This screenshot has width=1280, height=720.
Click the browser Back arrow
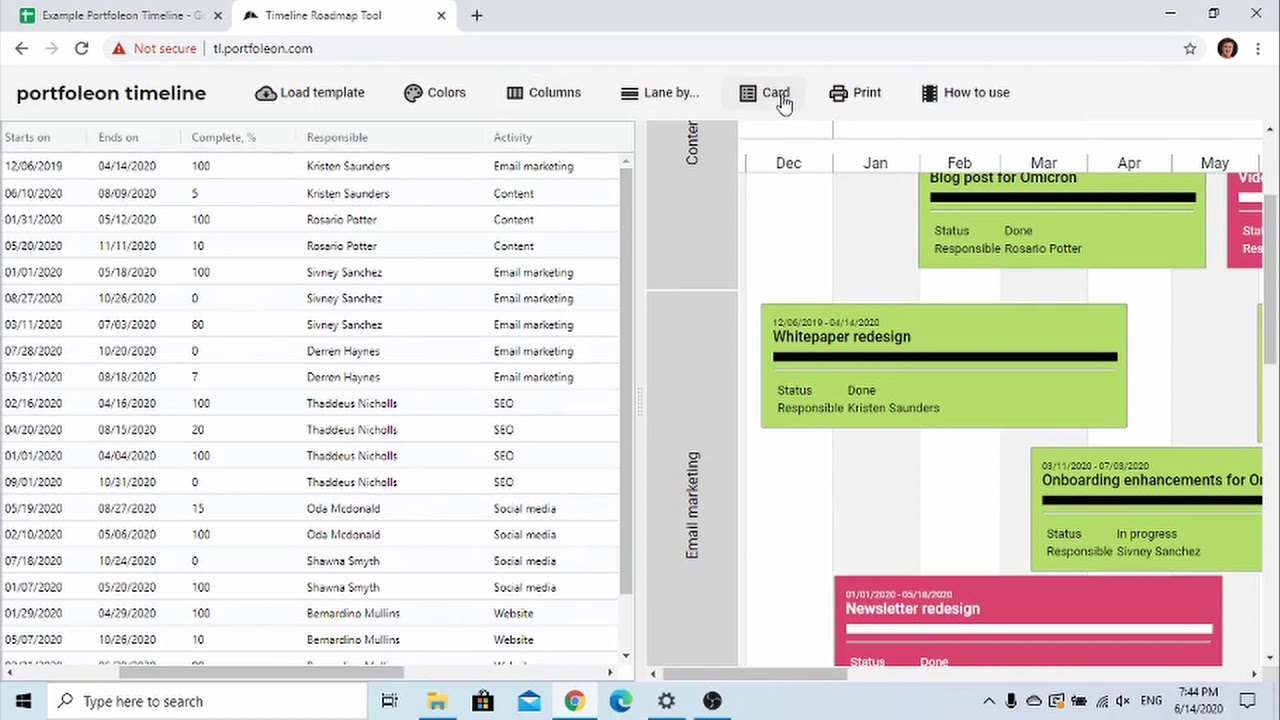[x=22, y=48]
